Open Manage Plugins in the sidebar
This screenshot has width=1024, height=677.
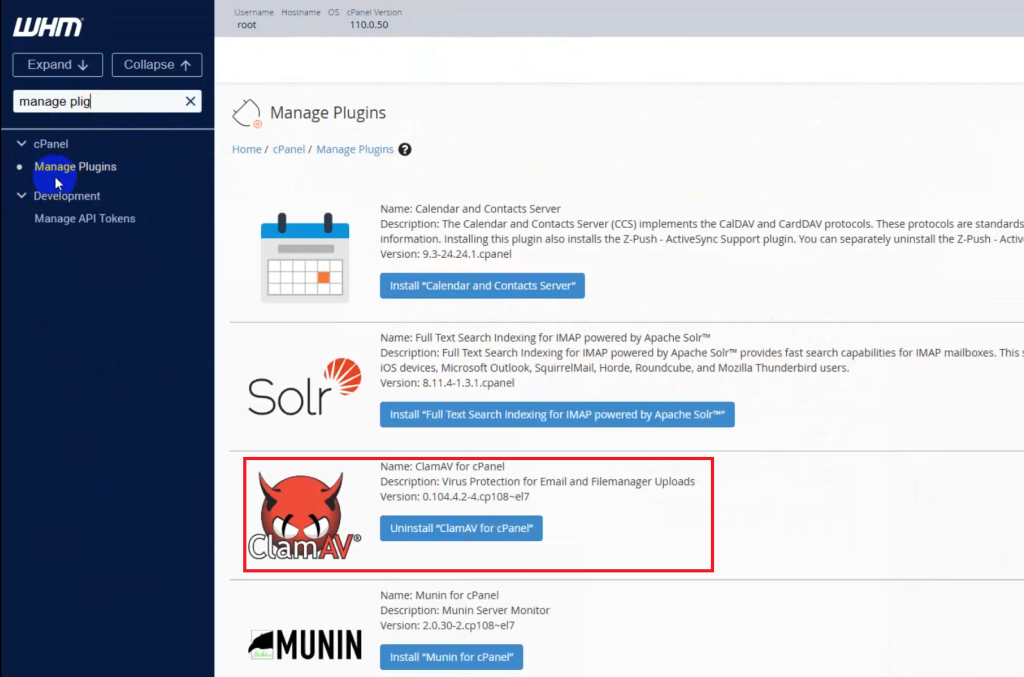[x=75, y=167]
